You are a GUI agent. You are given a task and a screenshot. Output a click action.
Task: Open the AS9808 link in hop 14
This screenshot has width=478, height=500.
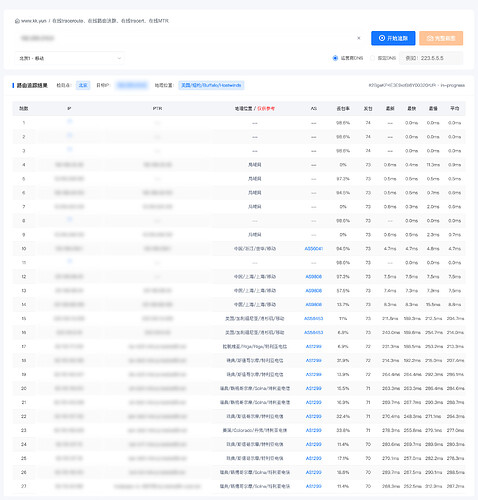(x=314, y=305)
